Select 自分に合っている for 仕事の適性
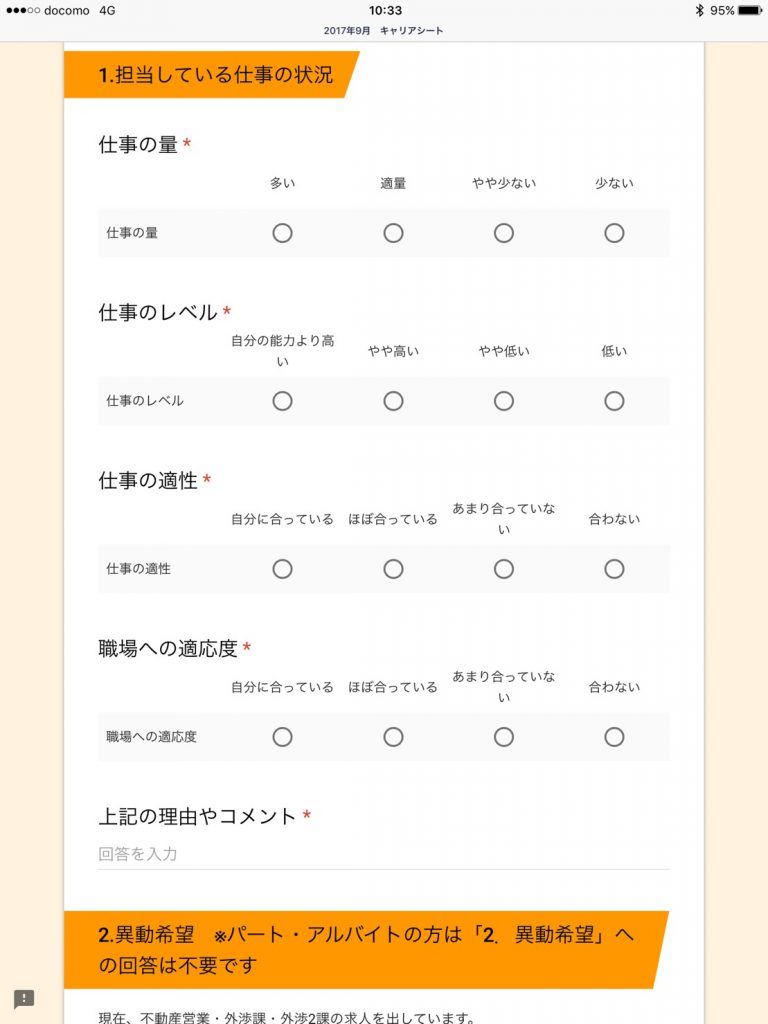 (282, 569)
